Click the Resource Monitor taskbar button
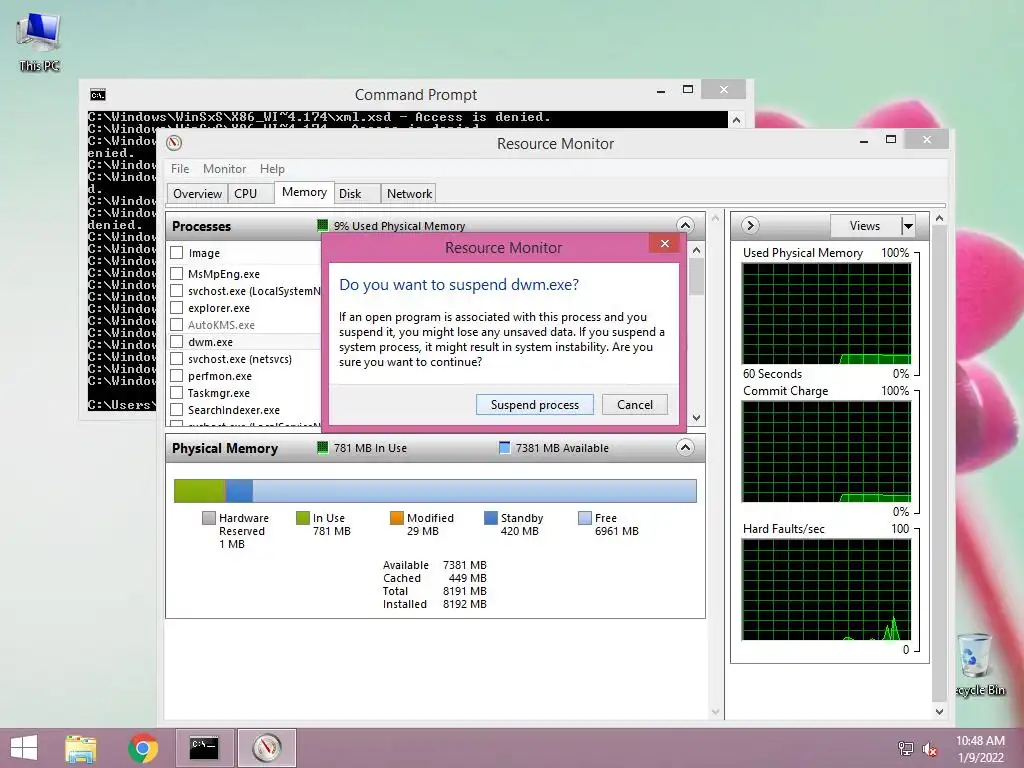 (266, 748)
